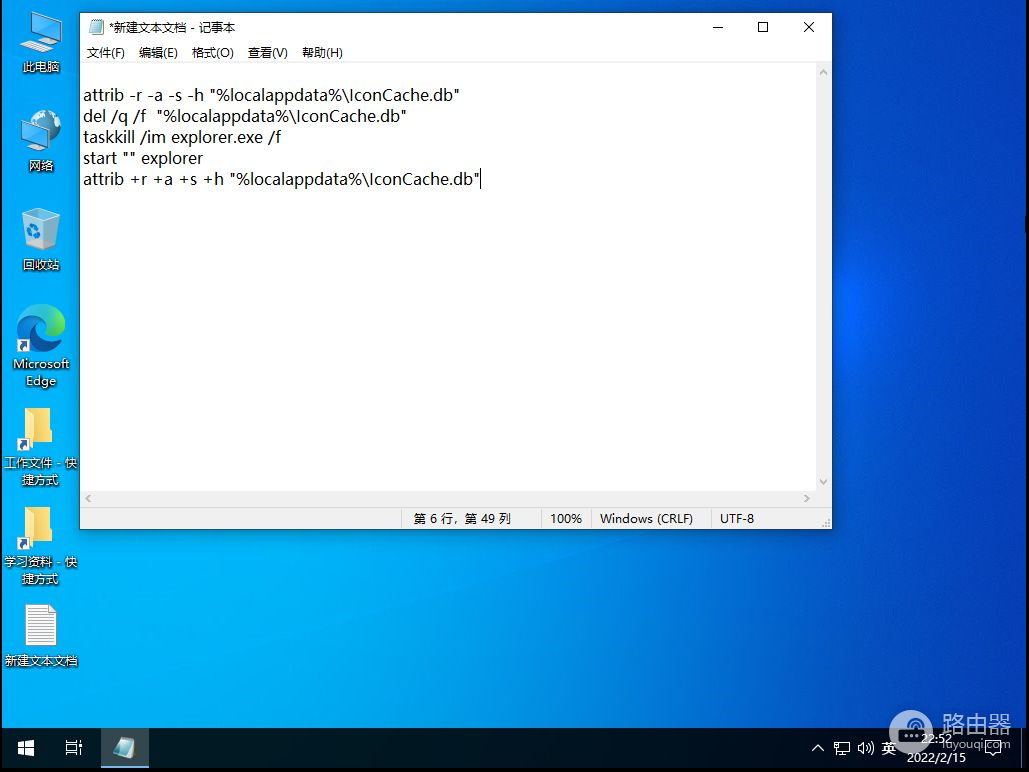Click the UTF-8 encoding status entry
This screenshot has height=772, width=1029.
(737, 519)
